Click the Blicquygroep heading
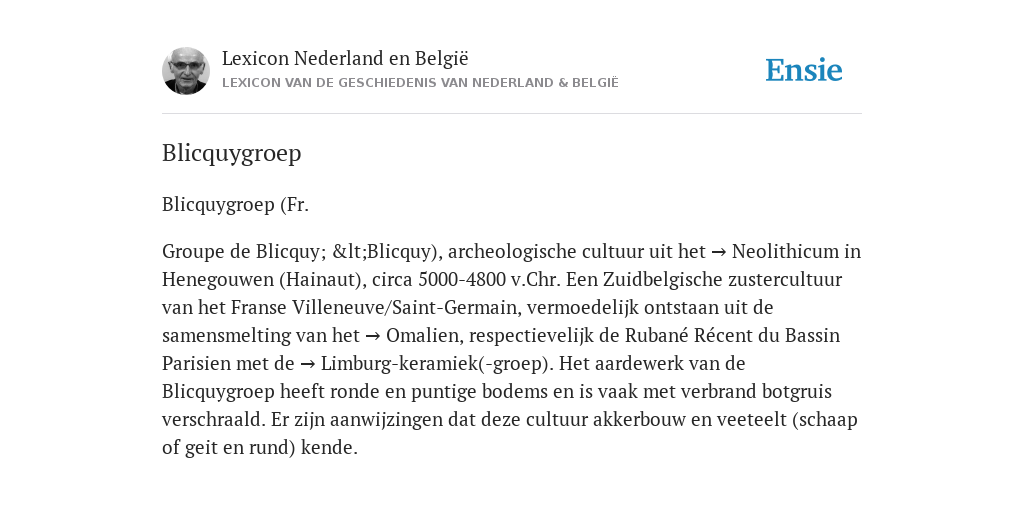1024x512 pixels. coord(232,153)
